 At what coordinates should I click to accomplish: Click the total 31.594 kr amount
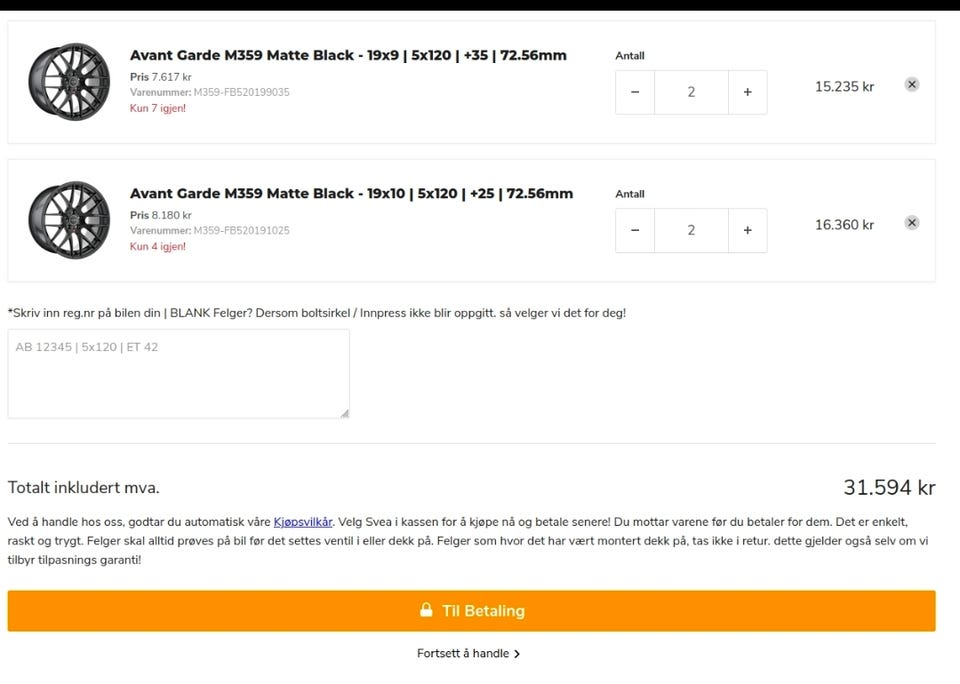click(889, 487)
